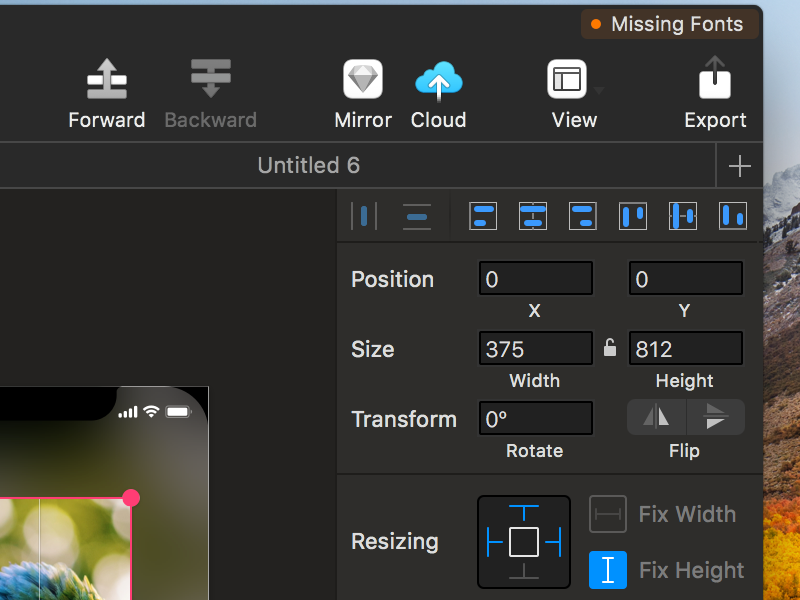800x600 pixels.
Task: Click the Position Y input field
Action: (686, 279)
